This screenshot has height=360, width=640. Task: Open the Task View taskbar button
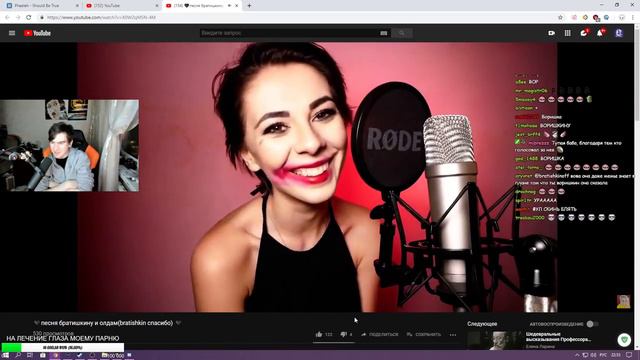click(30, 355)
